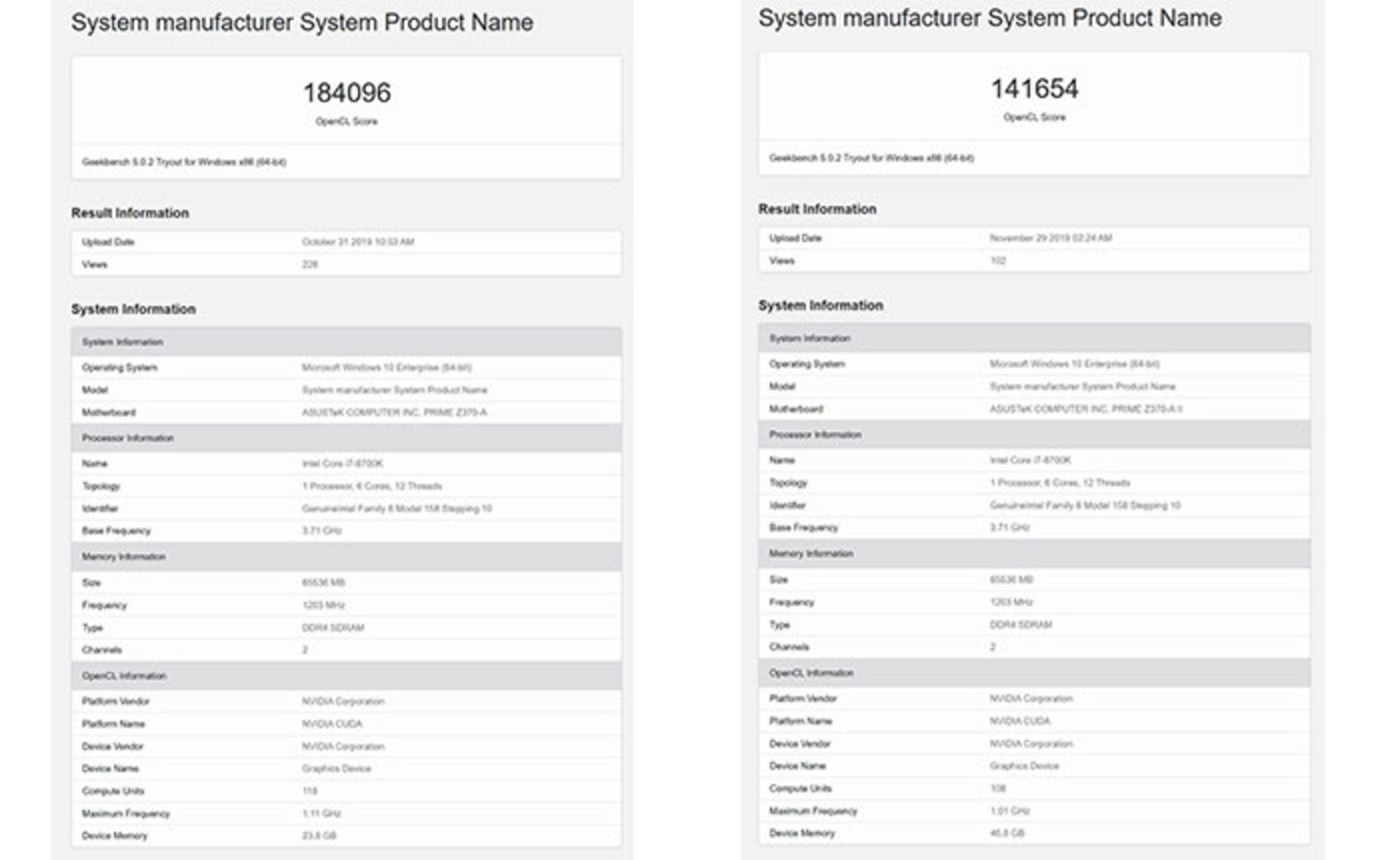The width and height of the screenshot is (1400, 860).
Task: Click right ASUSTeK motherboard value
Action: pyautogui.click(x=1086, y=409)
